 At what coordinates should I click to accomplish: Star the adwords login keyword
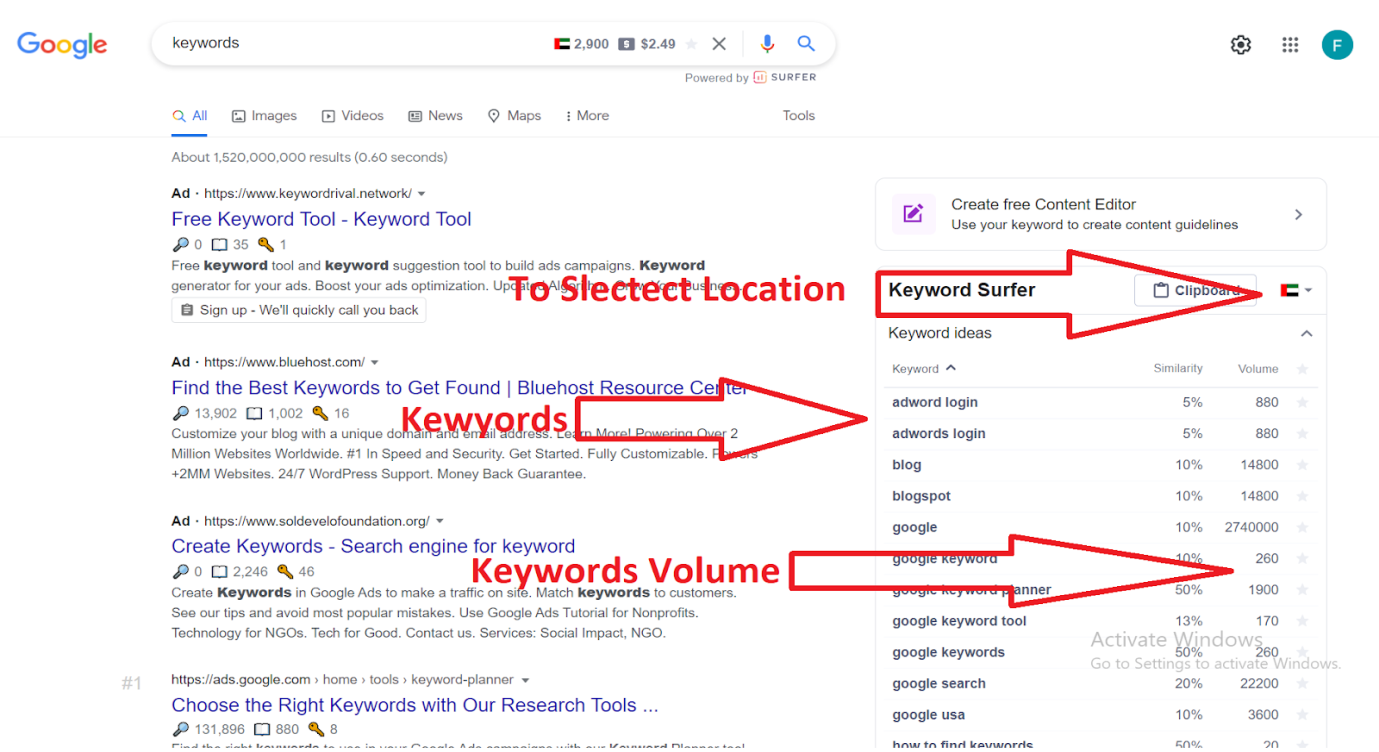1302,433
